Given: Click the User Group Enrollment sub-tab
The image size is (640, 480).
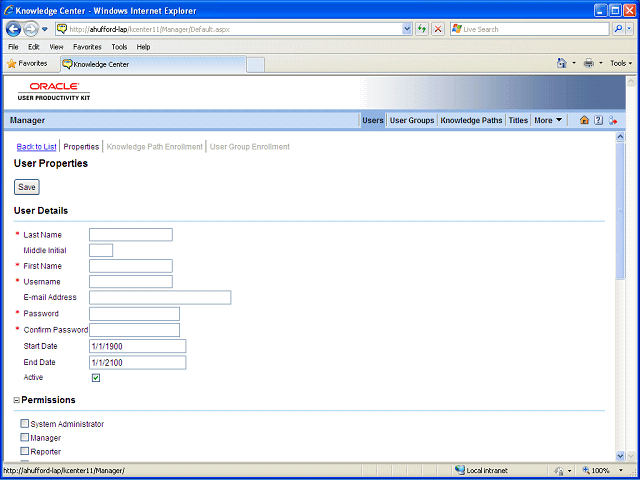Looking at the screenshot, I should (x=250, y=147).
